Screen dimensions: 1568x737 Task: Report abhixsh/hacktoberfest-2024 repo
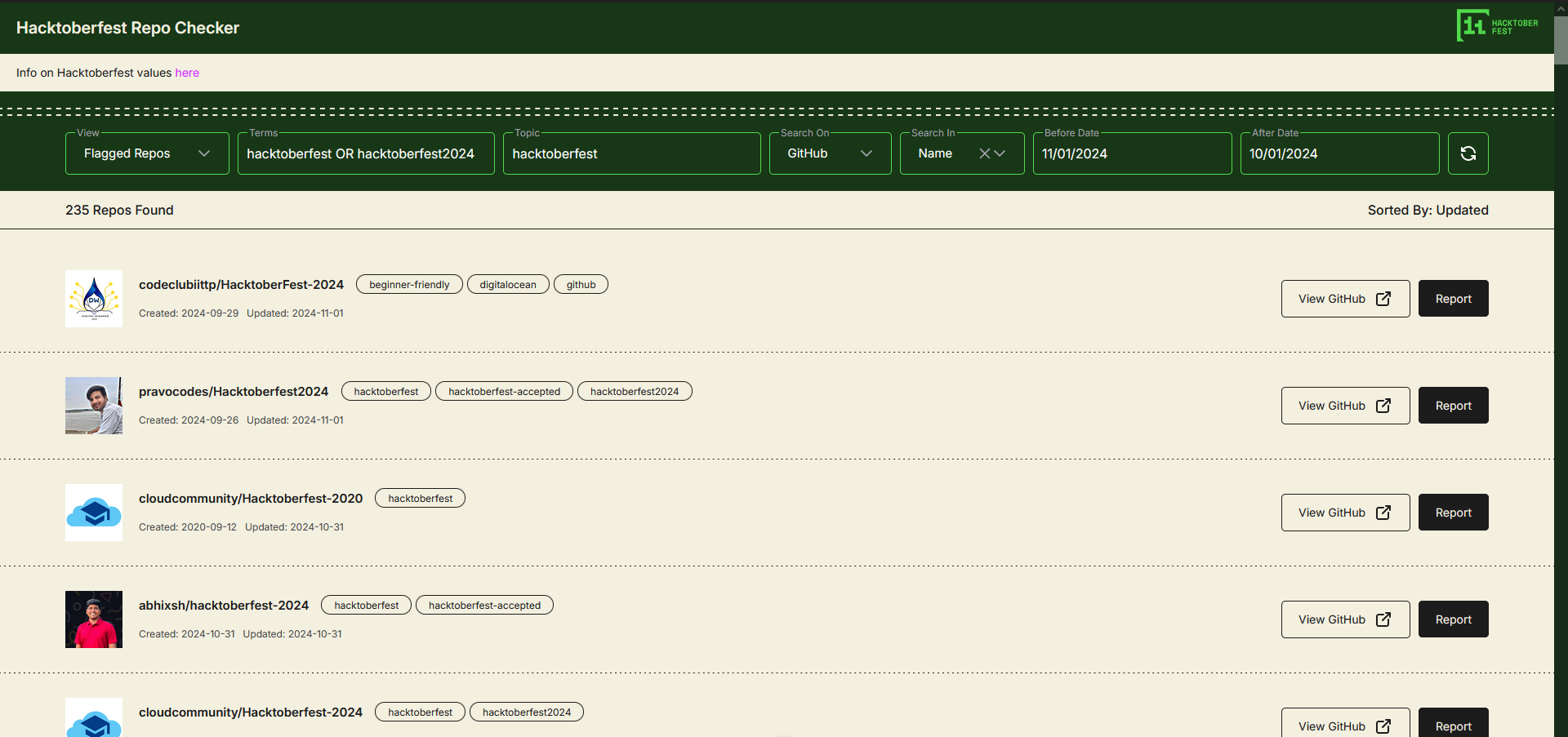click(1453, 619)
